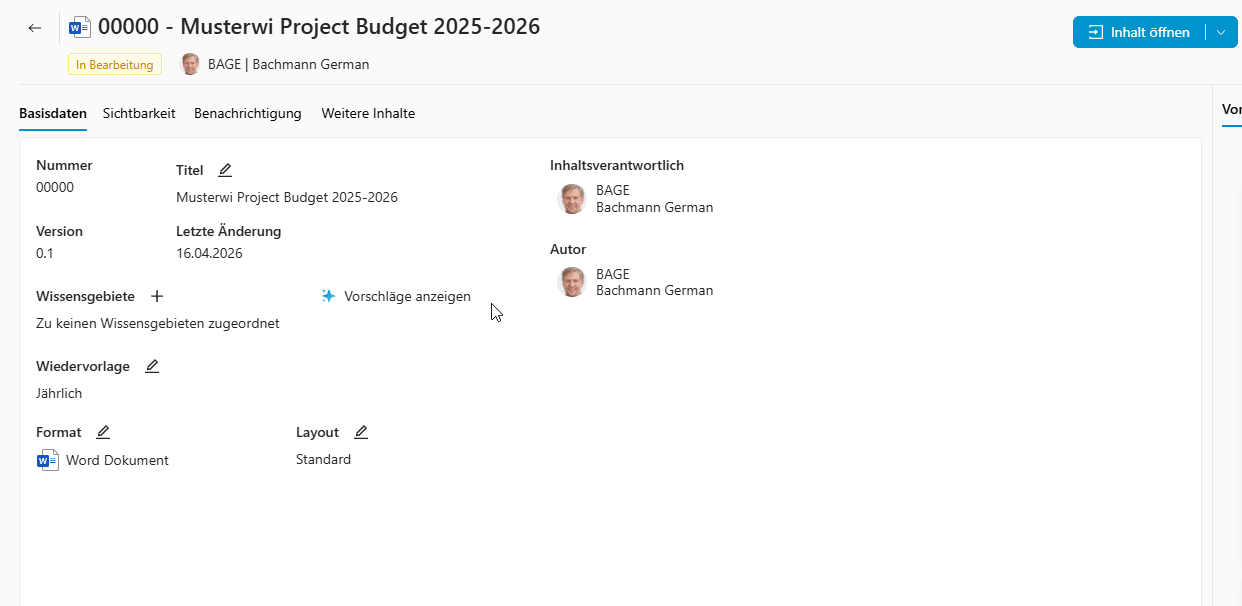Edit the Wiedervorlage setting pencil icon
The height and width of the screenshot is (606, 1242).
point(151,366)
